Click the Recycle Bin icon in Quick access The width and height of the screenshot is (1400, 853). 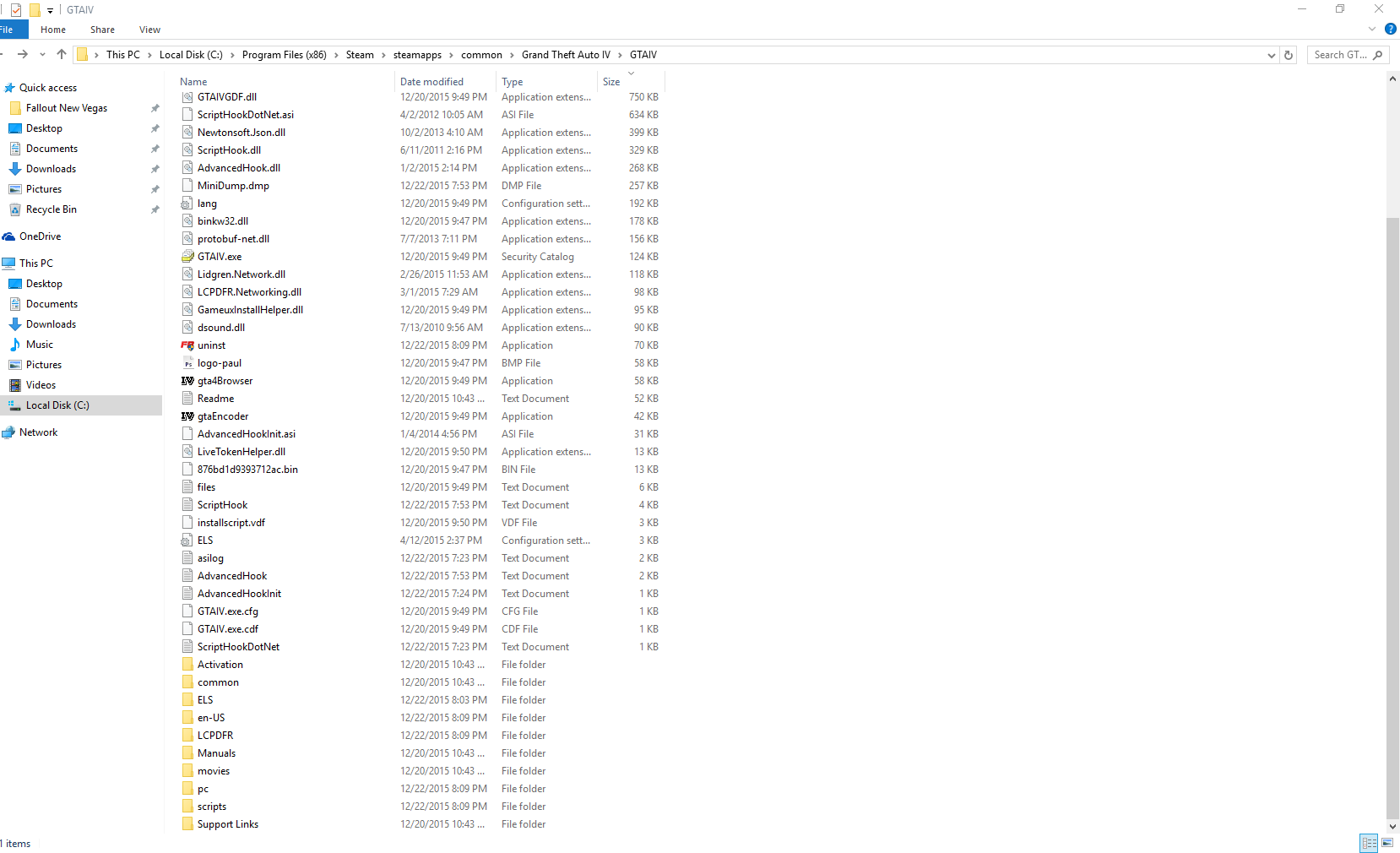click(15, 209)
